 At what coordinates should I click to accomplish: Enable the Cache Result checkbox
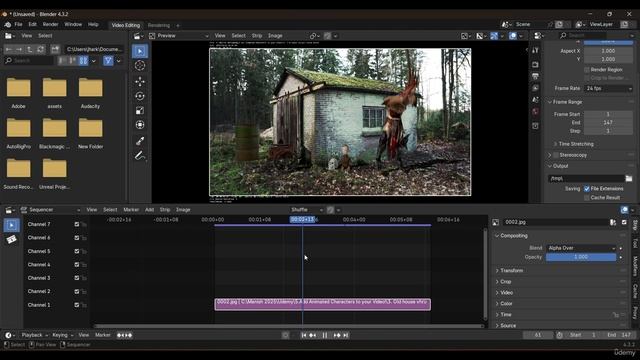pos(587,198)
